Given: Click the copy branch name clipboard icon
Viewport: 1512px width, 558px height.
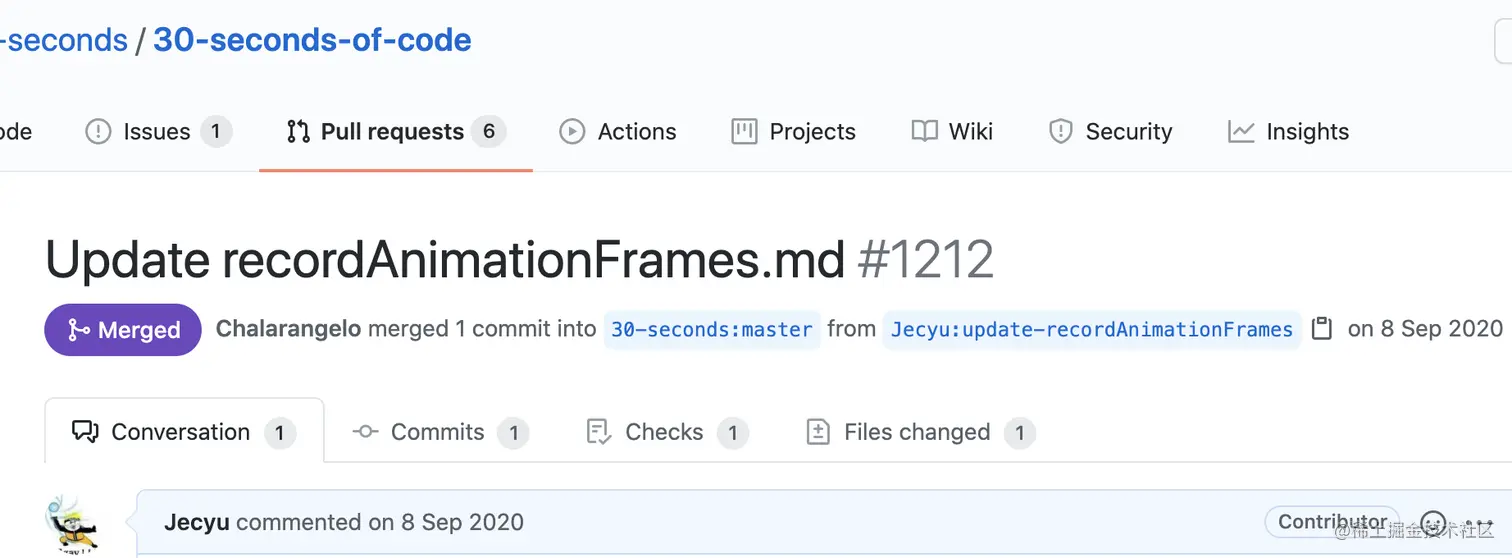Looking at the screenshot, I should pyautogui.click(x=1322, y=329).
